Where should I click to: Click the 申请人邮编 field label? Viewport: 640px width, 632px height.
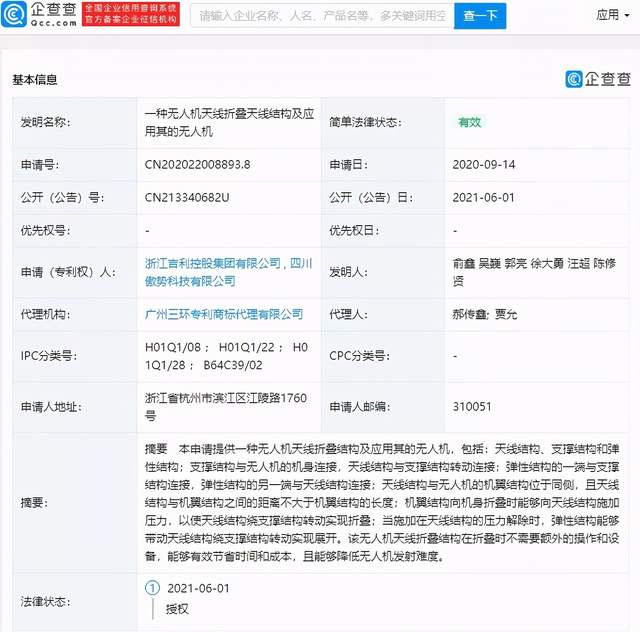click(360, 407)
